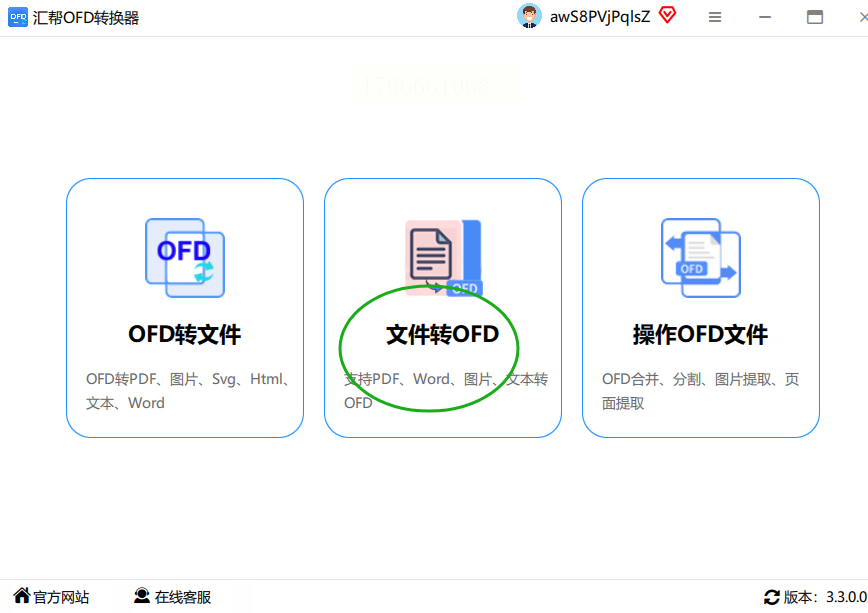Click description 'OFD合并、分割、图片提取、页面提取'
This screenshot has width=868, height=613.
click(x=701, y=391)
